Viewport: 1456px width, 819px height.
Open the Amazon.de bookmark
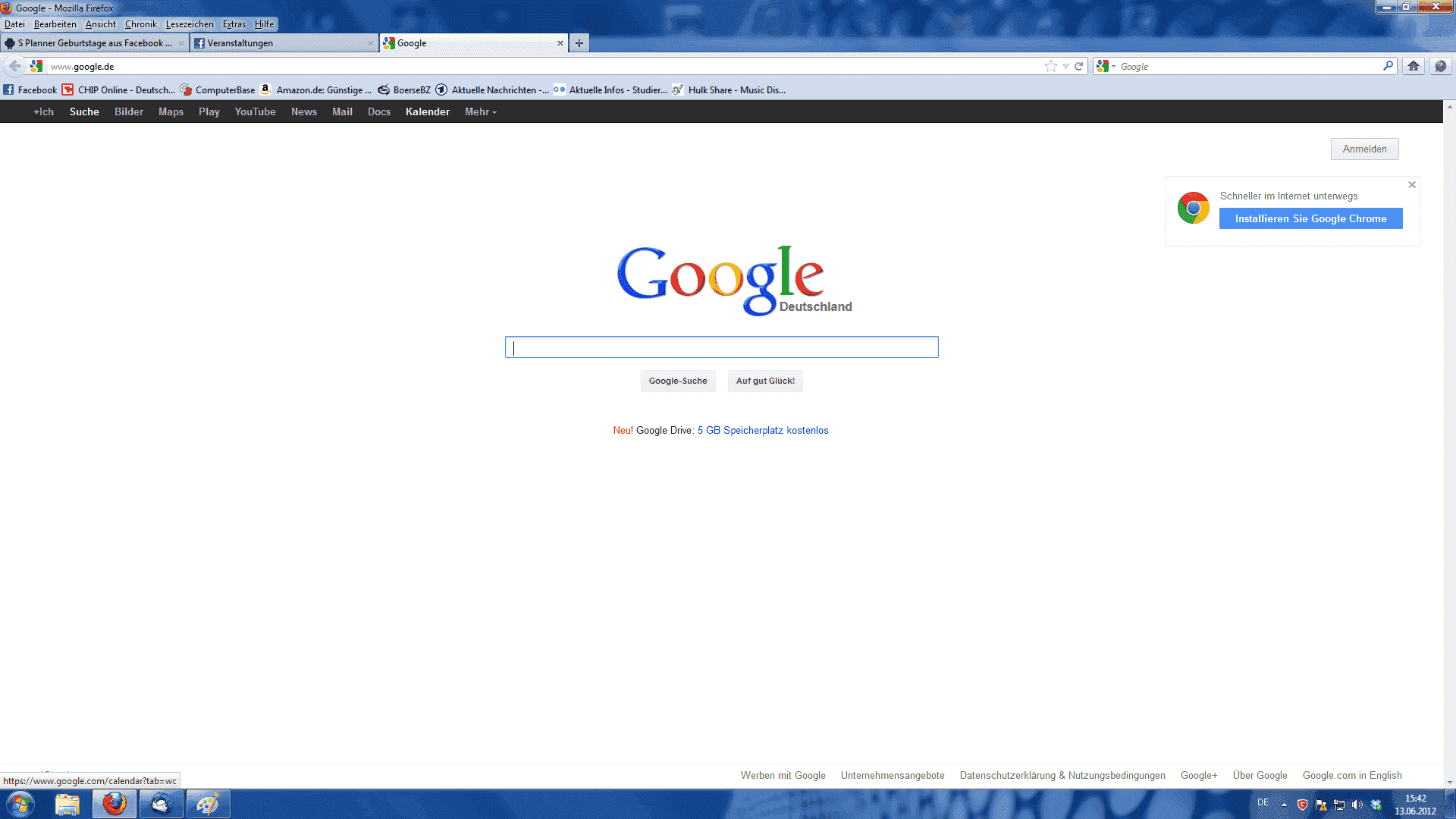click(x=316, y=89)
